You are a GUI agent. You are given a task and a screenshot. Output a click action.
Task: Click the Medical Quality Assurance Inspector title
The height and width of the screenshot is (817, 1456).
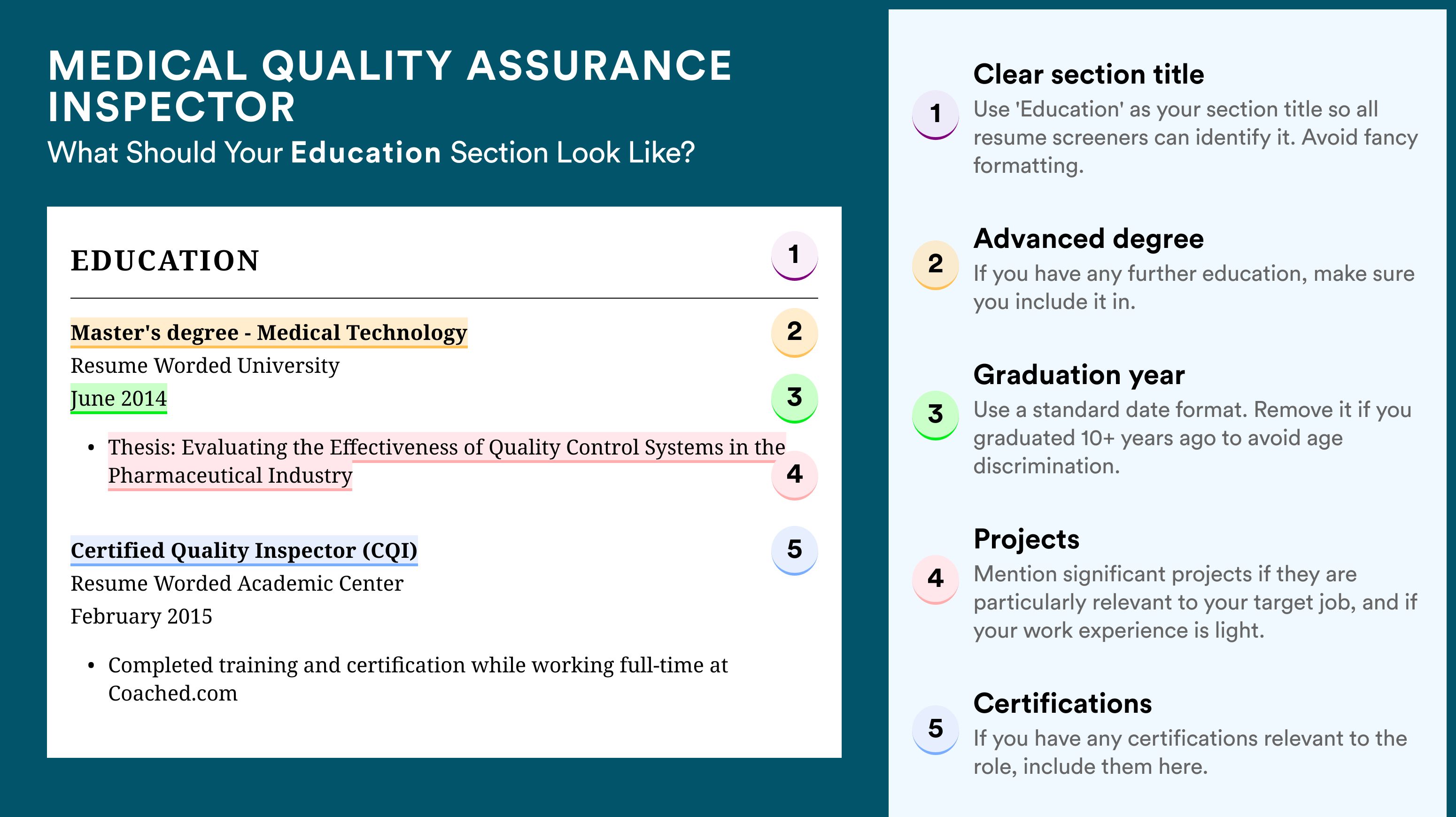coord(389,86)
